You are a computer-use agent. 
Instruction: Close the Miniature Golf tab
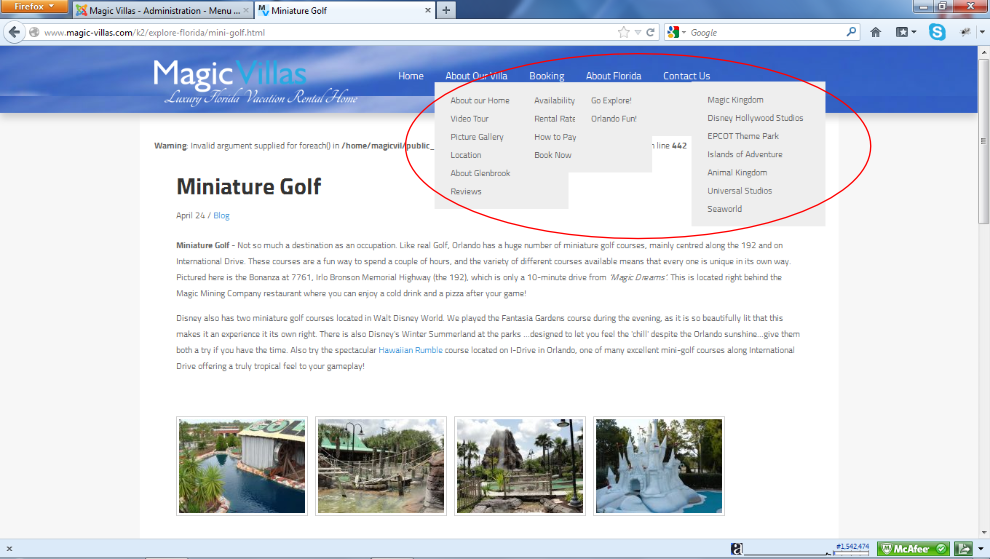pyautogui.click(x=427, y=10)
